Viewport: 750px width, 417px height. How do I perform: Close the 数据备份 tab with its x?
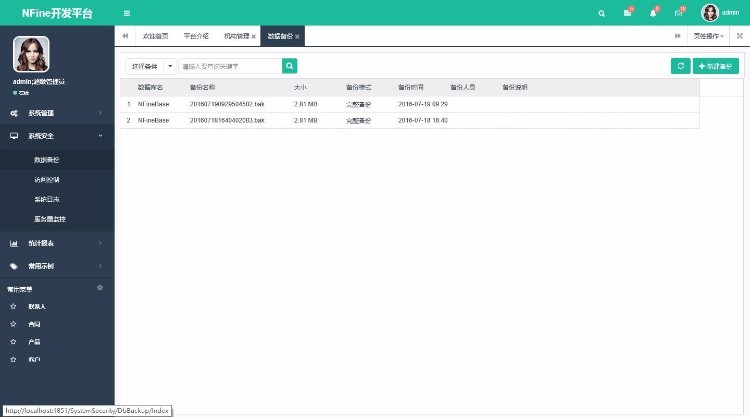click(297, 37)
